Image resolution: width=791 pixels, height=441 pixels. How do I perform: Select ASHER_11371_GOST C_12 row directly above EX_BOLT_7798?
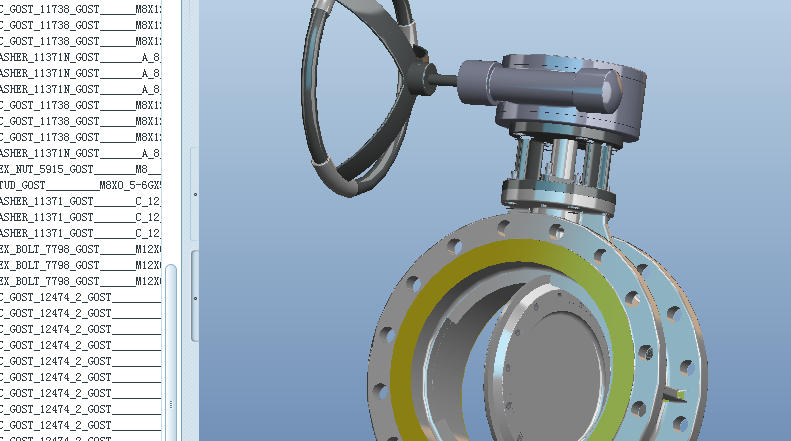point(80,233)
